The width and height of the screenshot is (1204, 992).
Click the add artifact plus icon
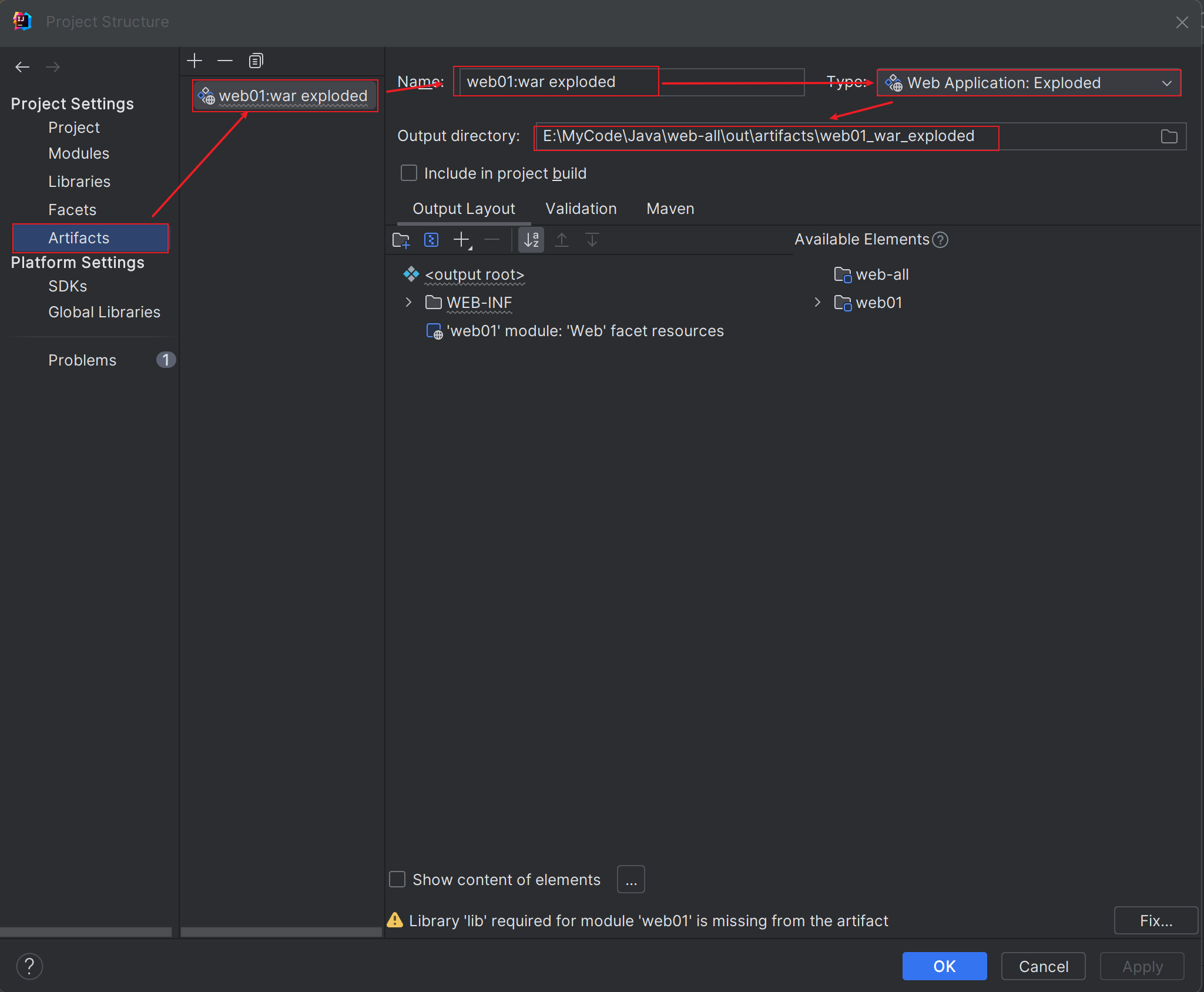click(194, 61)
